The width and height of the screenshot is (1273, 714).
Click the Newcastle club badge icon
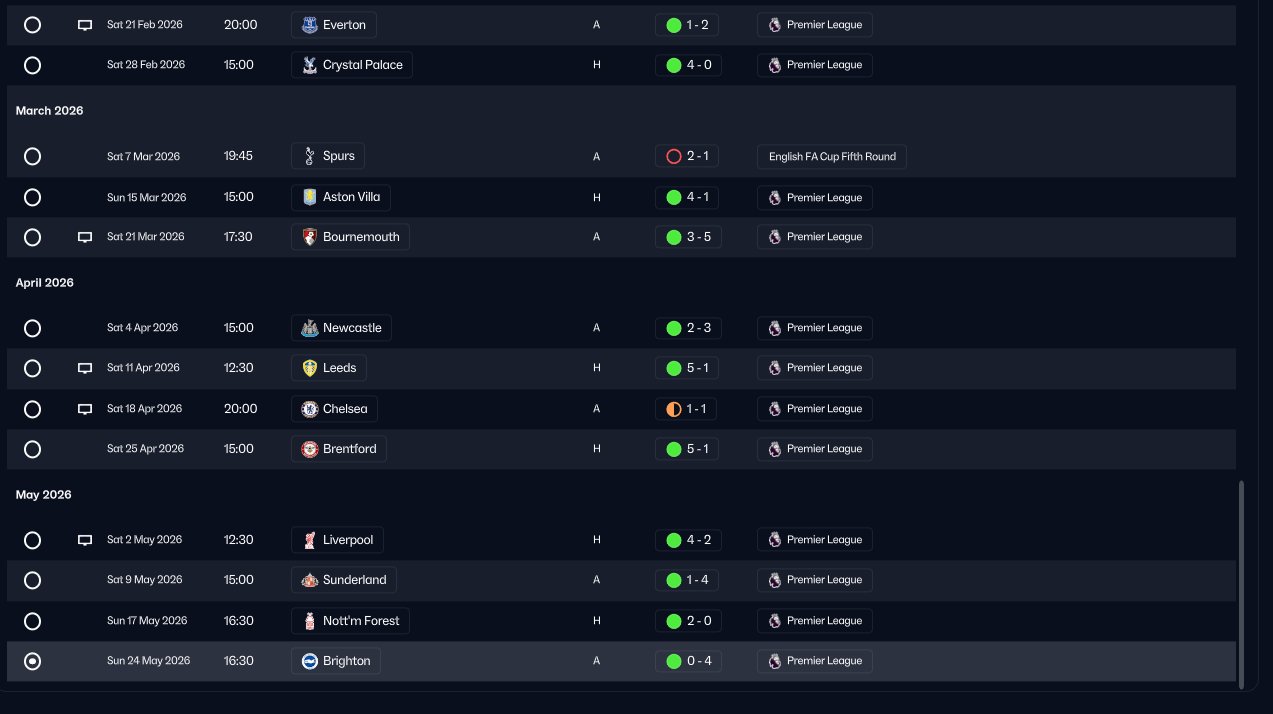309,328
